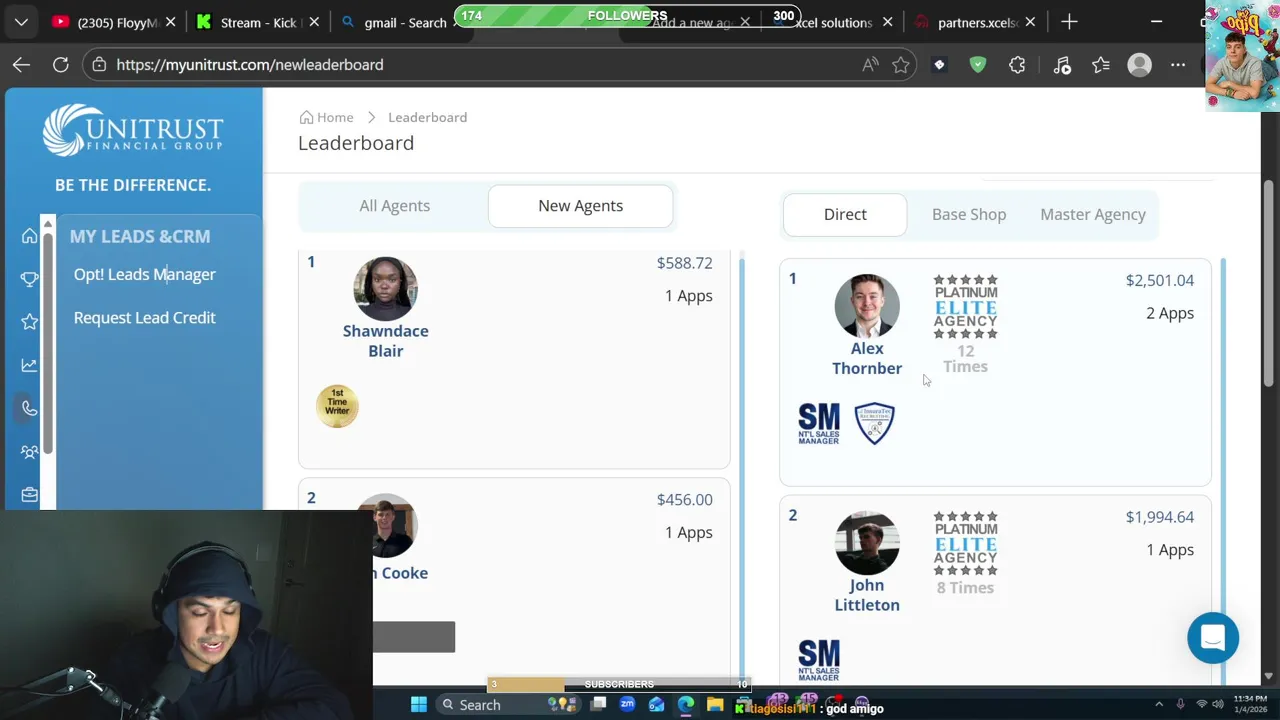Open browser extensions puzzle icon
The height and width of the screenshot is (720, 1280).
point(1017,65)
